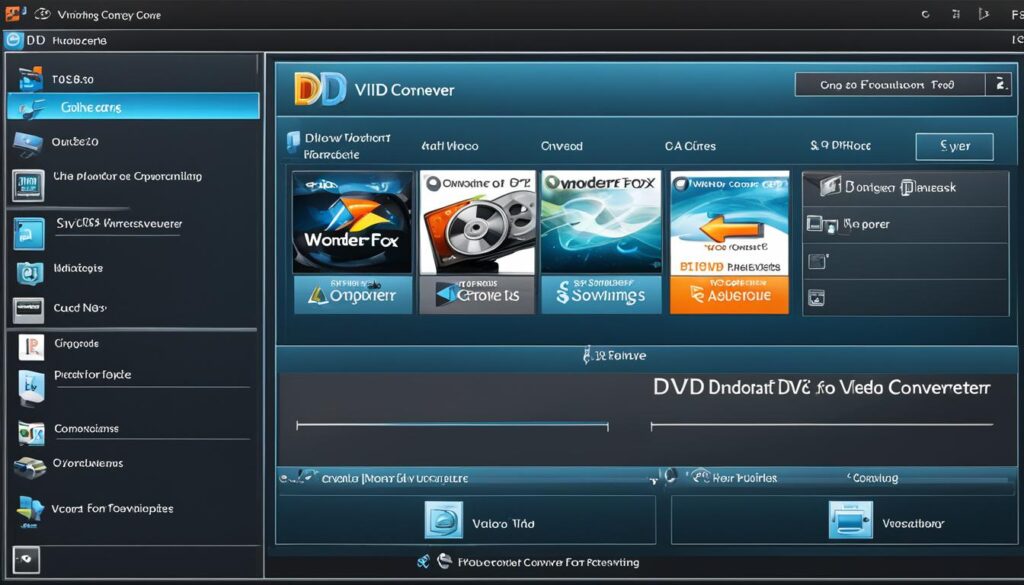The width and height of the screenshot is (1024, 585).
Task: Click the square button at sidebar bottom
Action: tap(26, 560)
